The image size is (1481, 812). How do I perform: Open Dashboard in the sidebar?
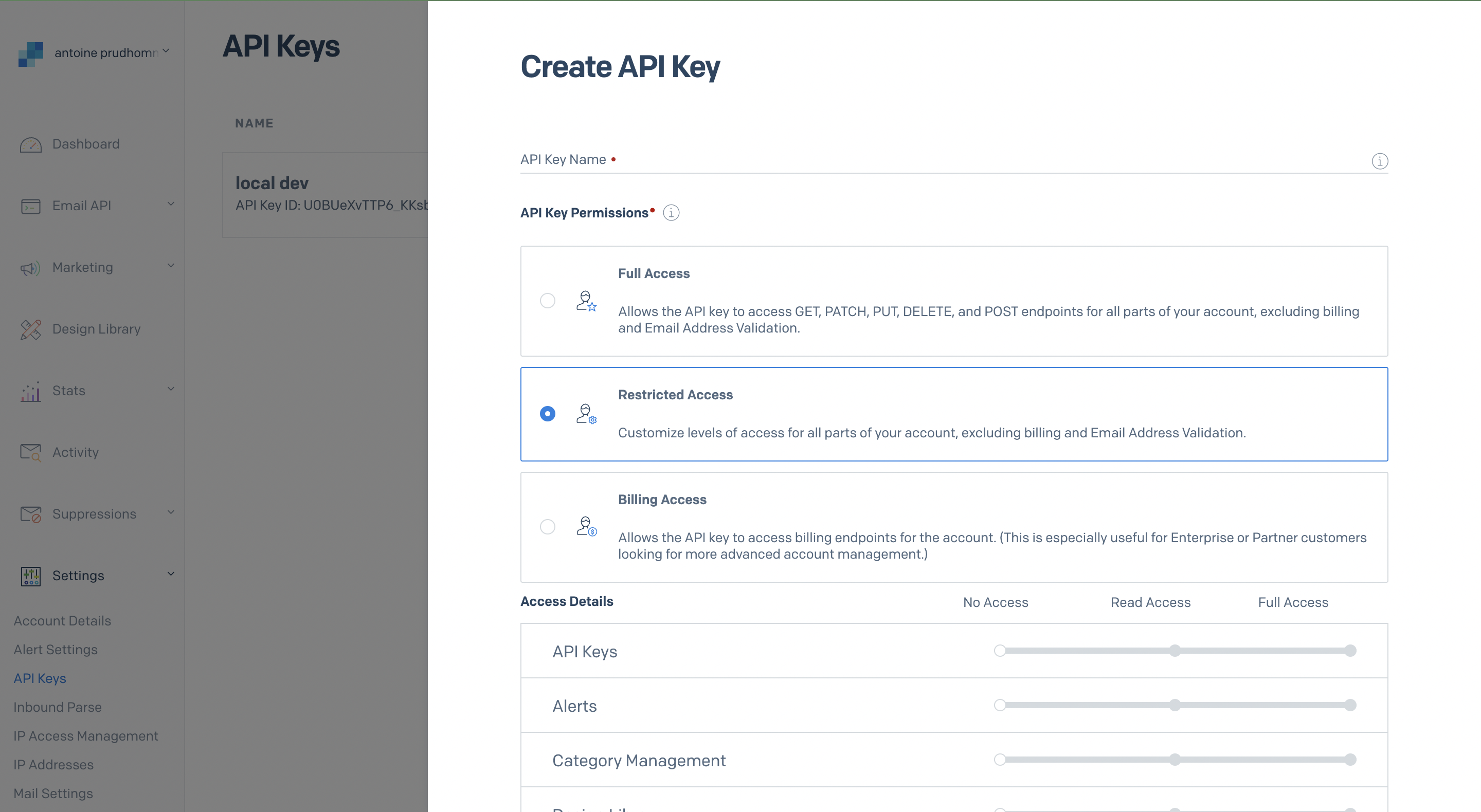pos(86,144)
